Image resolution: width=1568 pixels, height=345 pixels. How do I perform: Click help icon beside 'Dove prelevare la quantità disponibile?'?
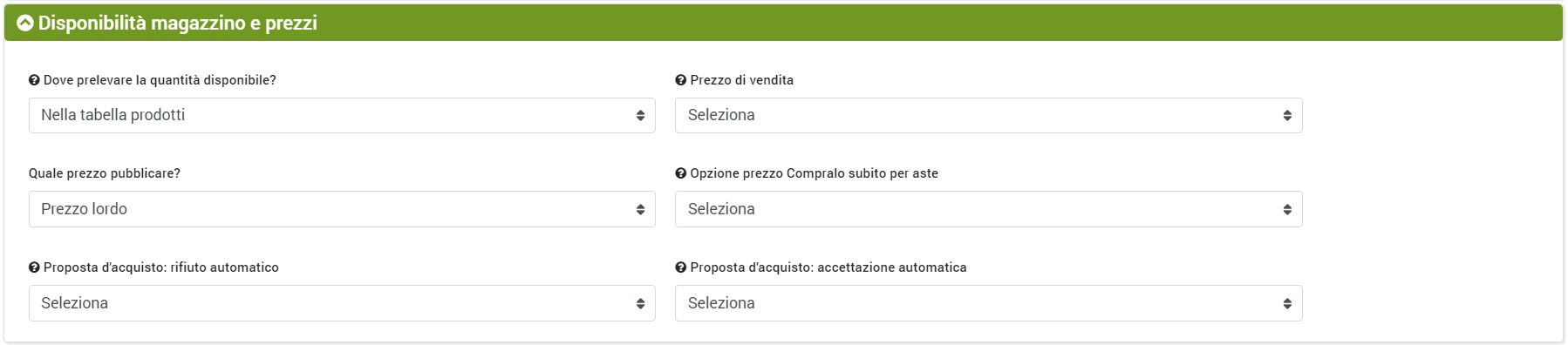pos(34,80)
